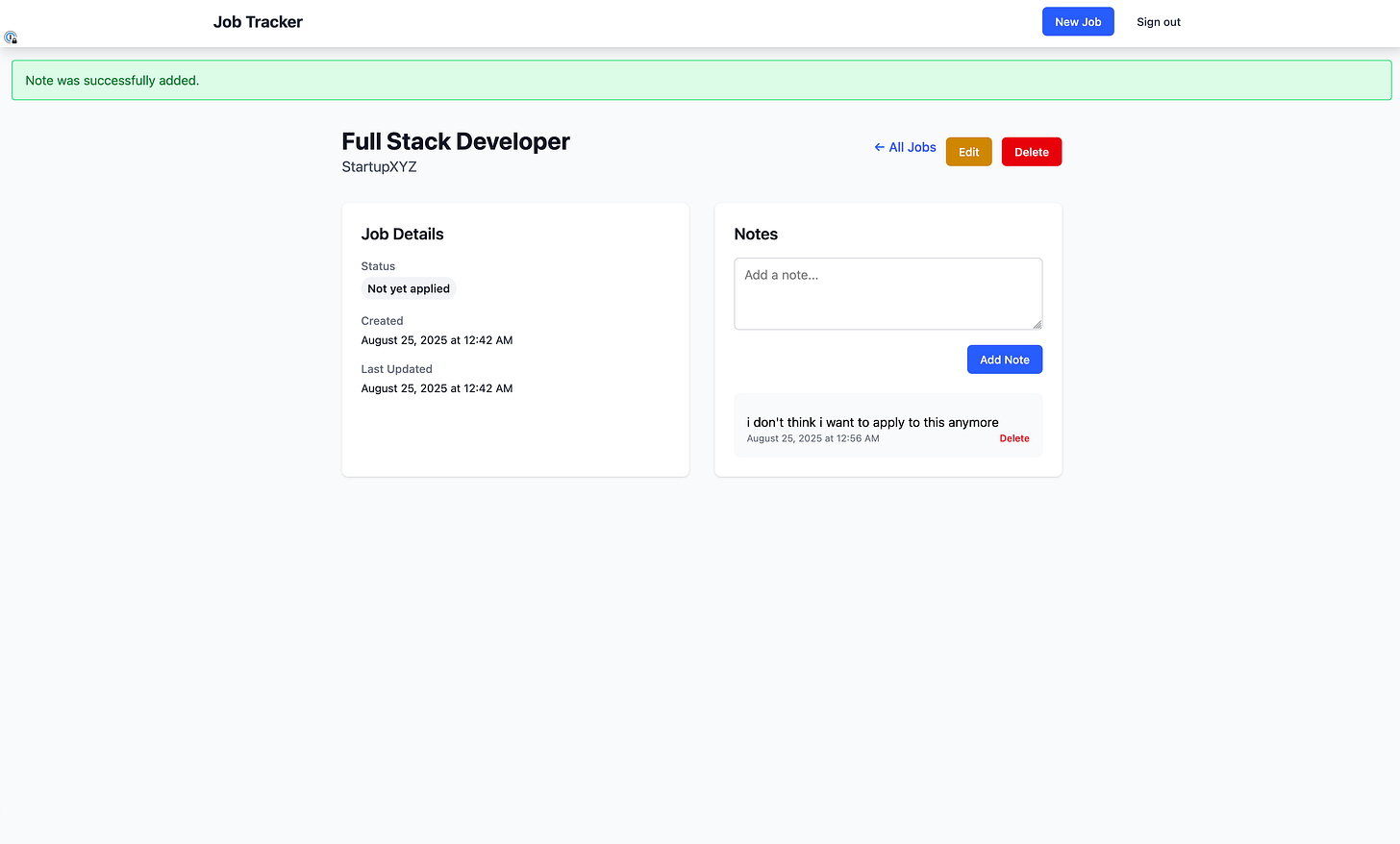Delete the note about not applying
This screenshot has height=844, width=1400.
click(x=1014, y=438)
